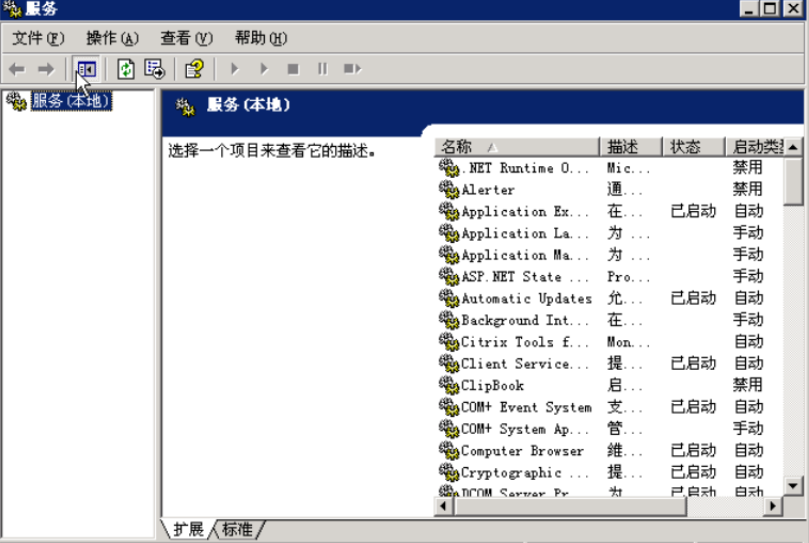This screenshot has height=543, width=809.
Task: Select the ASP.NET State service name
Action: pos(525,277)
